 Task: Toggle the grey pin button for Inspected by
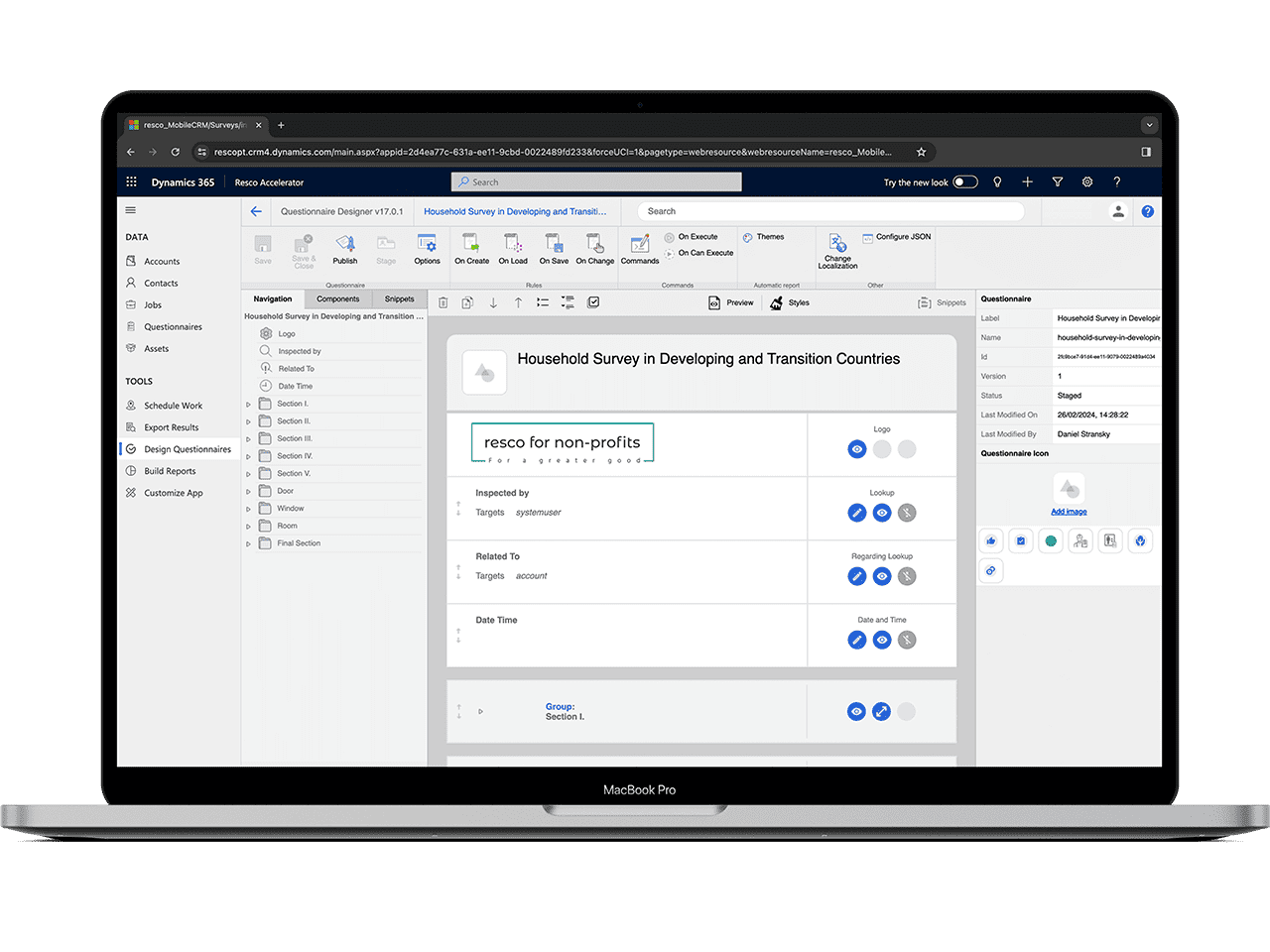click(x=907, y=513)
